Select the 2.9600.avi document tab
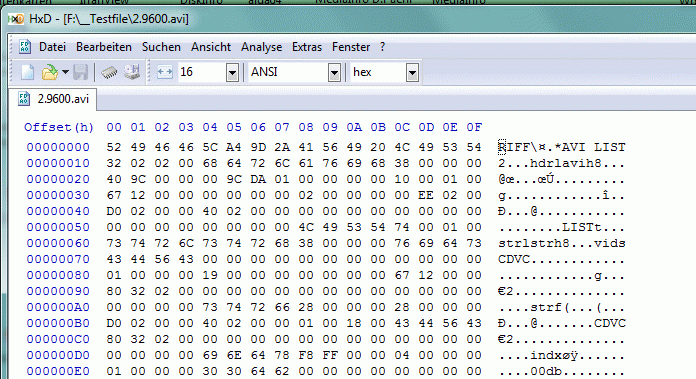This screenshot has width=696, height=379. click(x=53, y=99)
